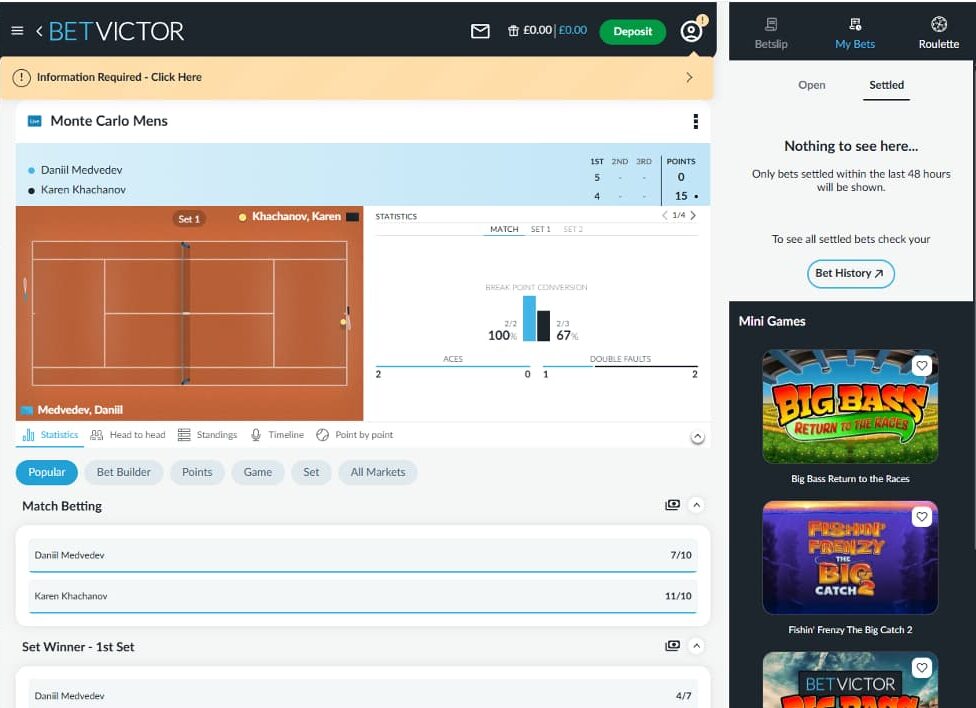Open Big Bass Return to the Races thumbnail

coord(850,406)
